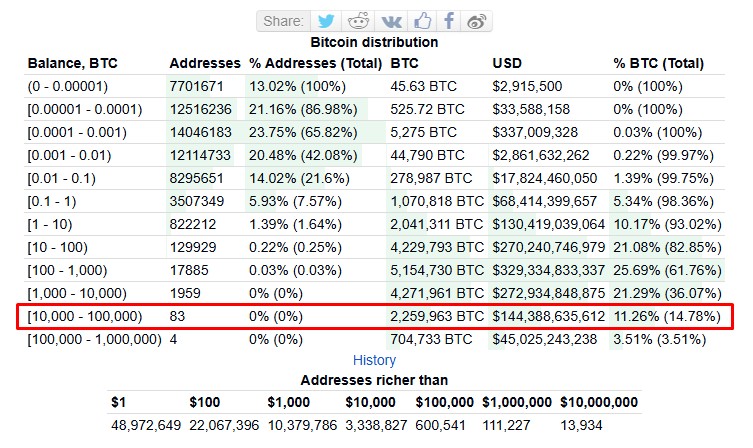753x448 pixels.
Task: Click the Reddit share icon
Action: 358,21
